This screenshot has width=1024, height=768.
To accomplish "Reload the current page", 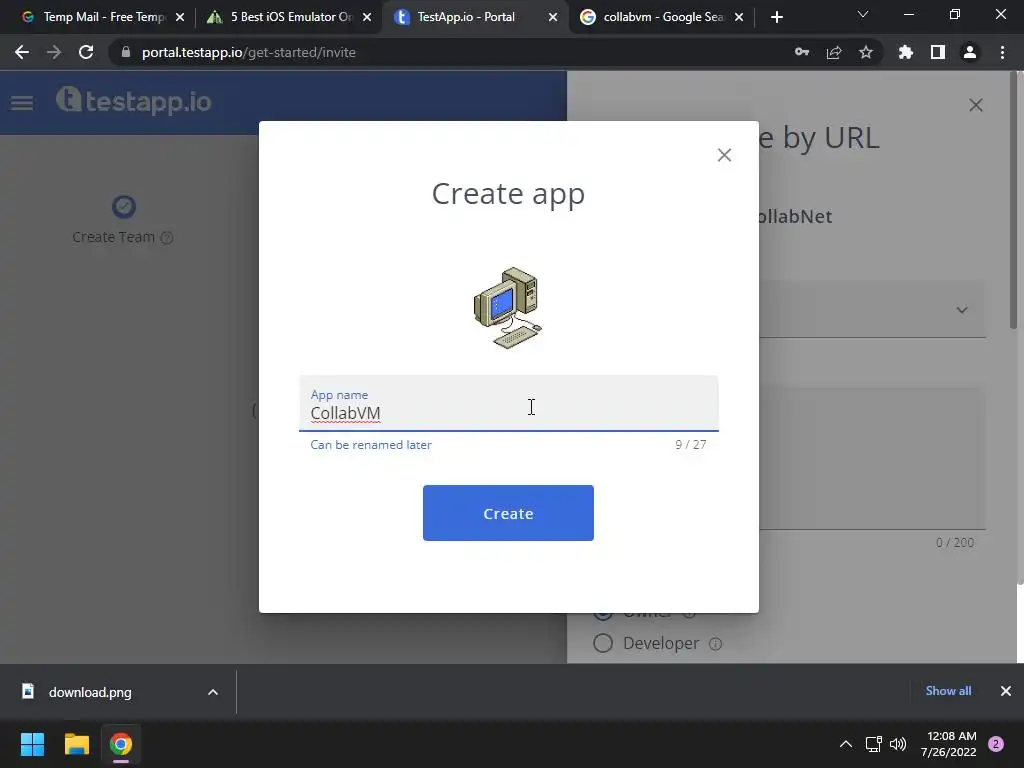I will pos(86,52).
